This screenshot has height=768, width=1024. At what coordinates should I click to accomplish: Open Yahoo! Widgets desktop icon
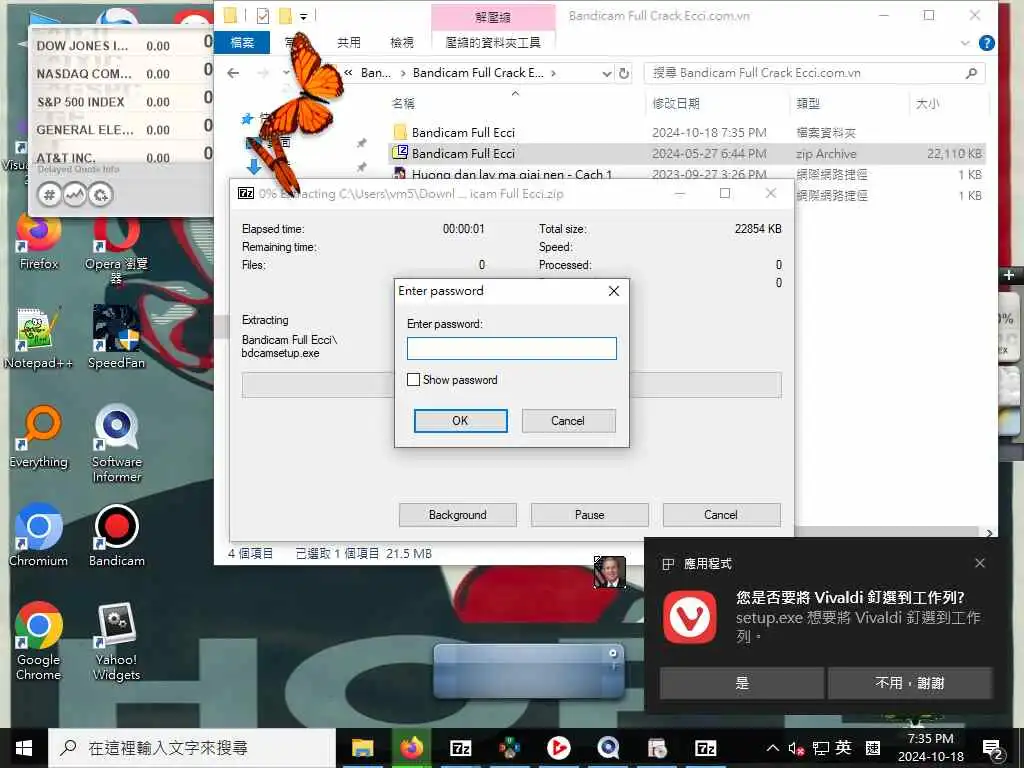click(116, 641)
